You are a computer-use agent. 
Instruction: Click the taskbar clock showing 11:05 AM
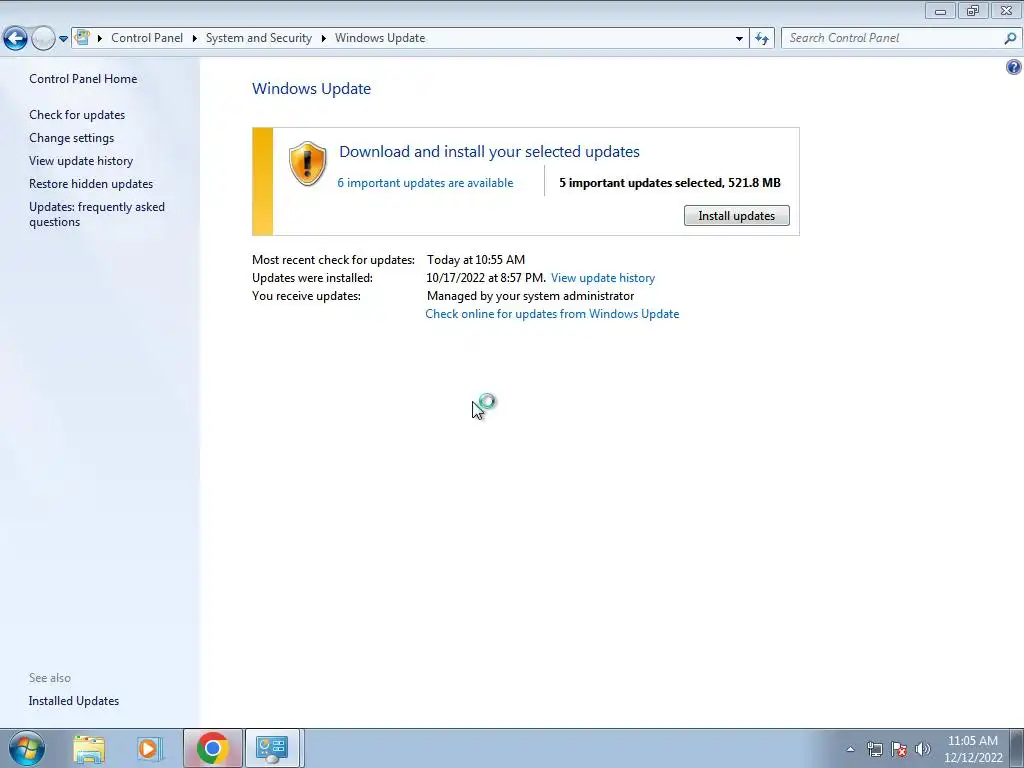coord(973,749)
